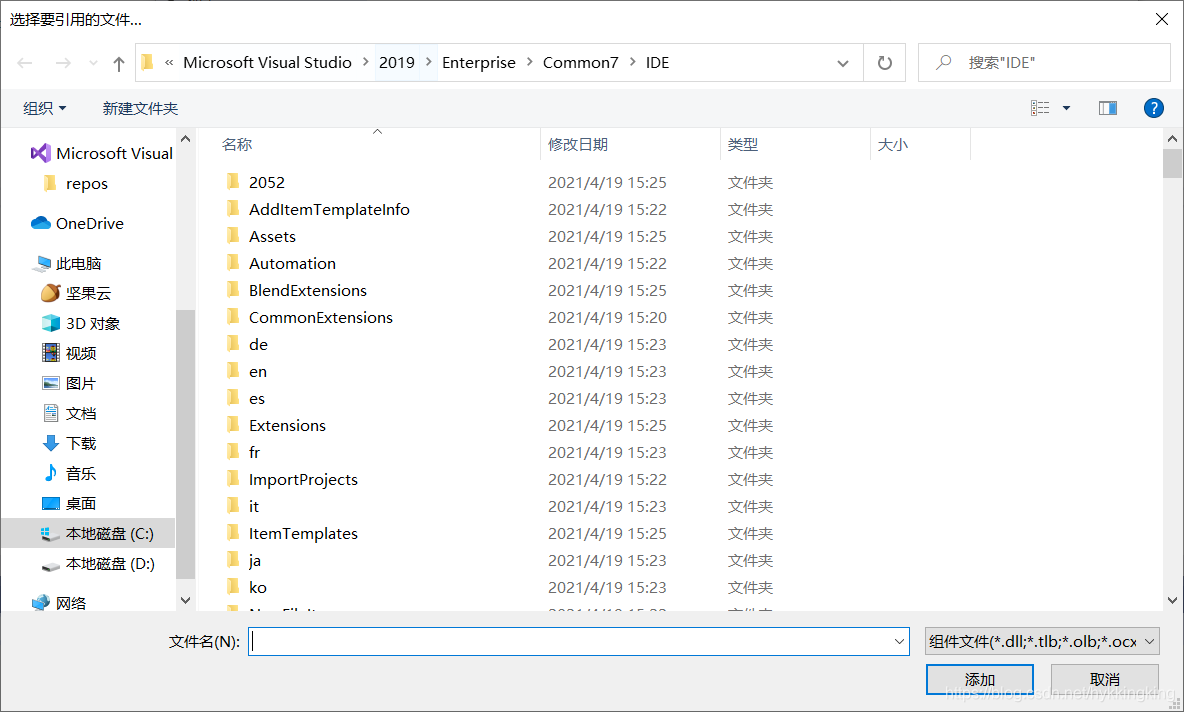
Task: Click the 取消 button
Action: pos(1105,680)
